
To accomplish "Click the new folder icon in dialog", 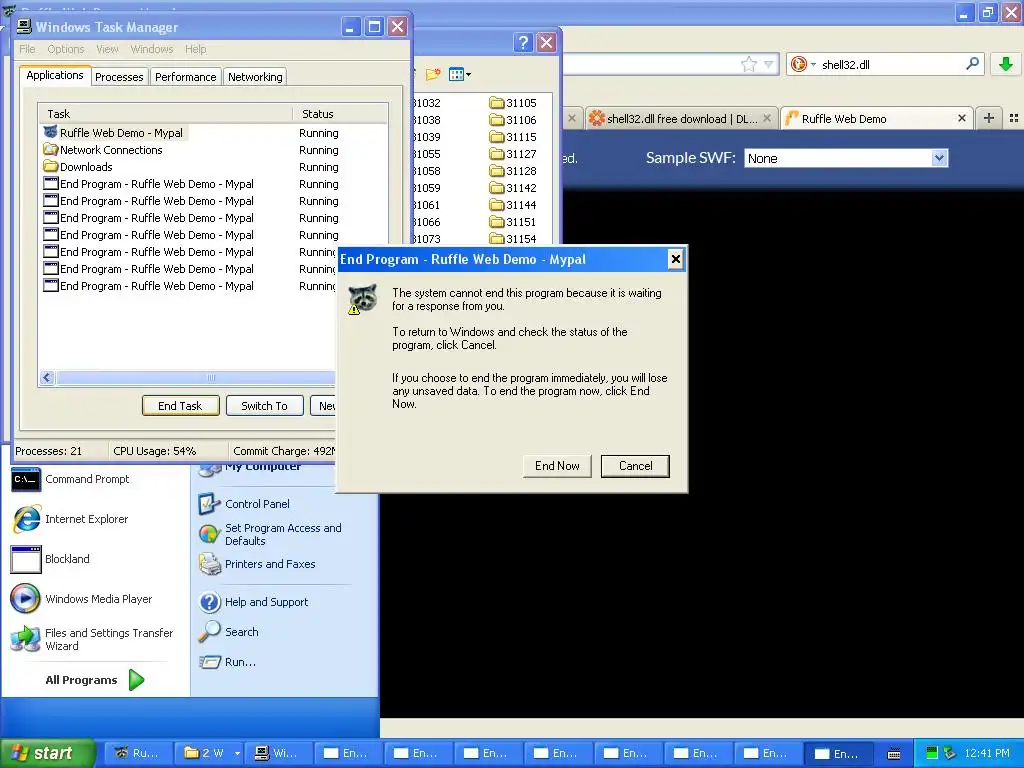I will pos(432,74).
